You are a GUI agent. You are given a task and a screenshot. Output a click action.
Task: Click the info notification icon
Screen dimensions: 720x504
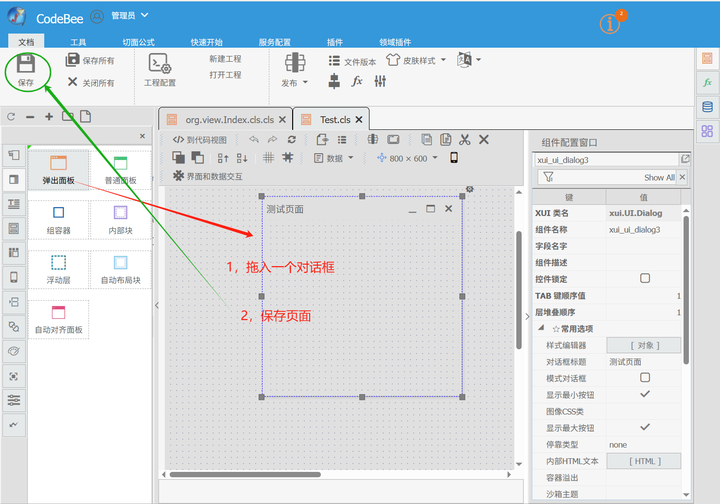click(x=610, y=23)
